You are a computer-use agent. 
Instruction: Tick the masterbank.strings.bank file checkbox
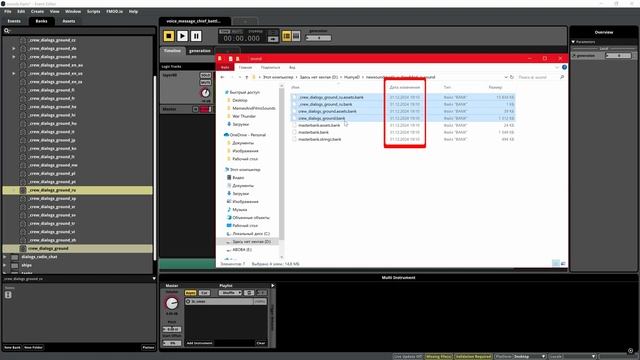[x=294, y=139]
